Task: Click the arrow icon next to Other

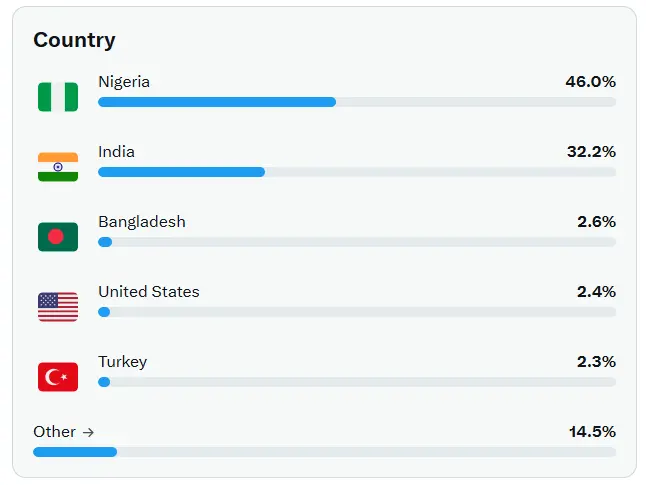Action: pos(88,432)
